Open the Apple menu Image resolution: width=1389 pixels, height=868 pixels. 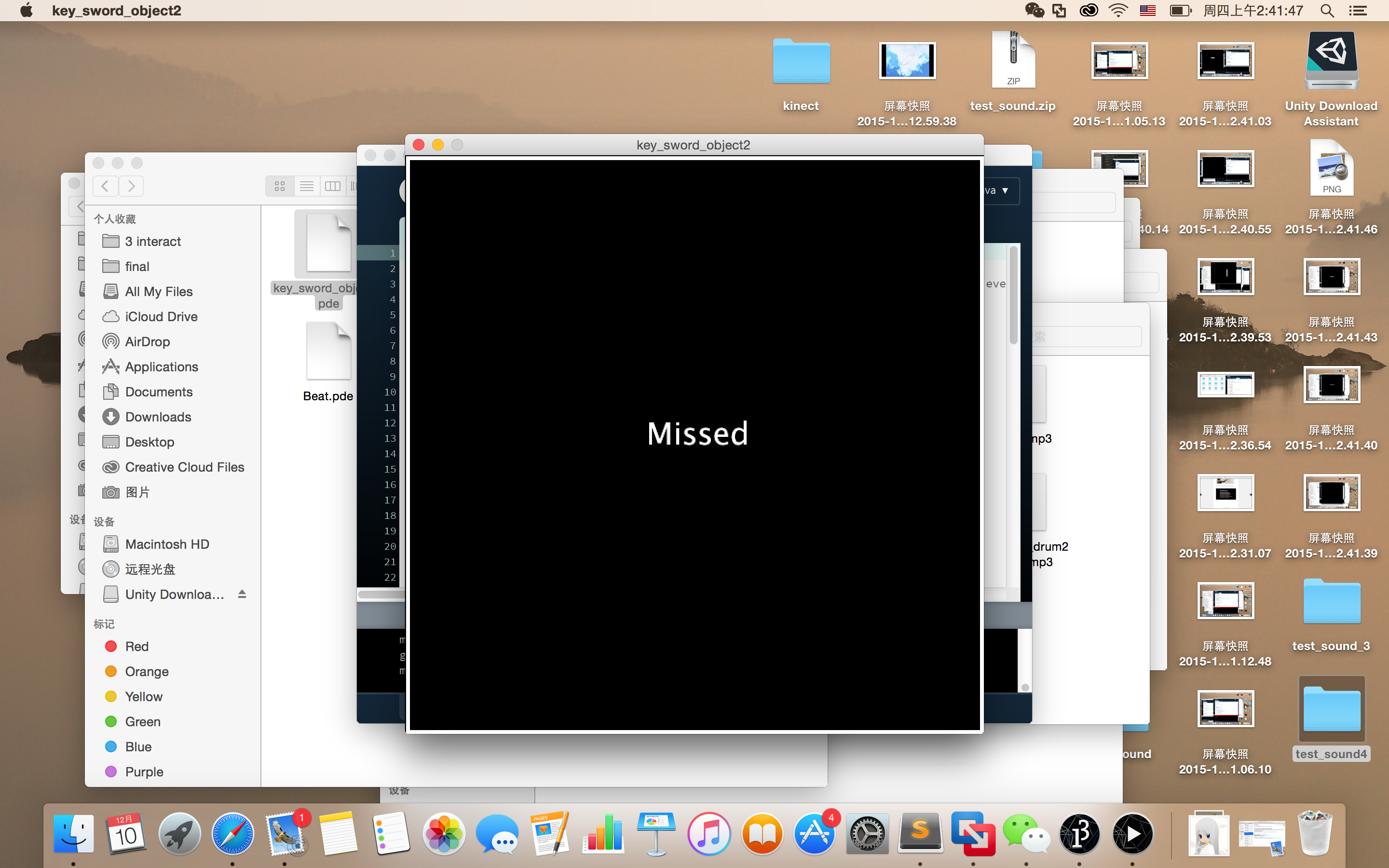coord(27,10)
